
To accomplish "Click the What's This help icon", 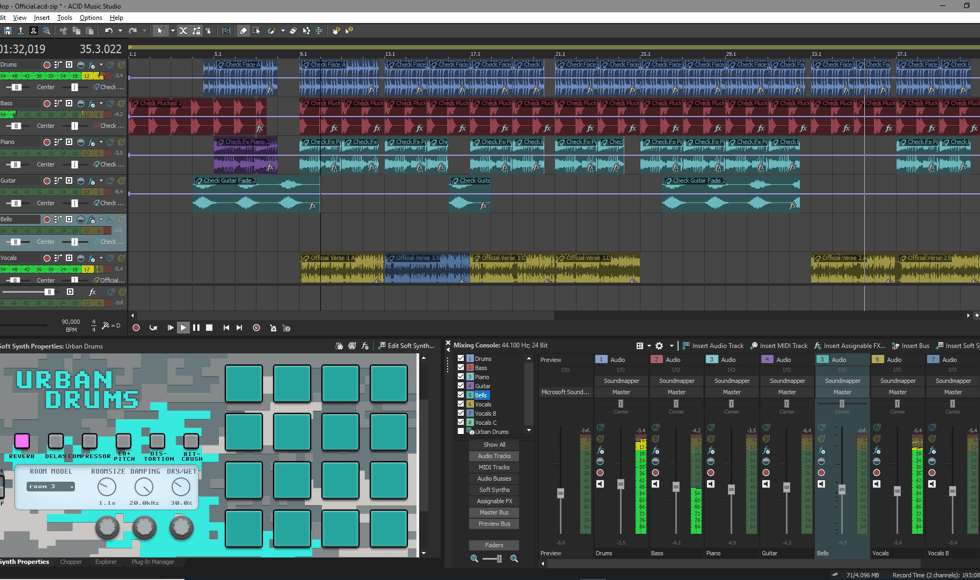I will coord(349,31).
